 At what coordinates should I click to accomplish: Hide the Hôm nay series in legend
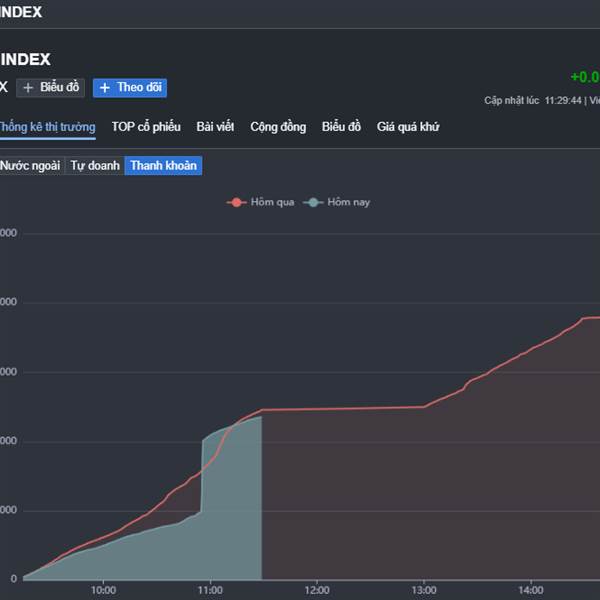[339, 203]
